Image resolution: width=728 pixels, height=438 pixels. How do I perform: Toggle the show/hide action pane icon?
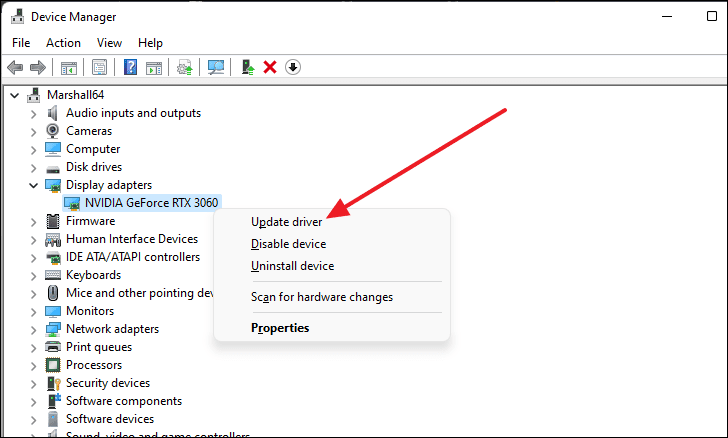(x=154, y=68)
